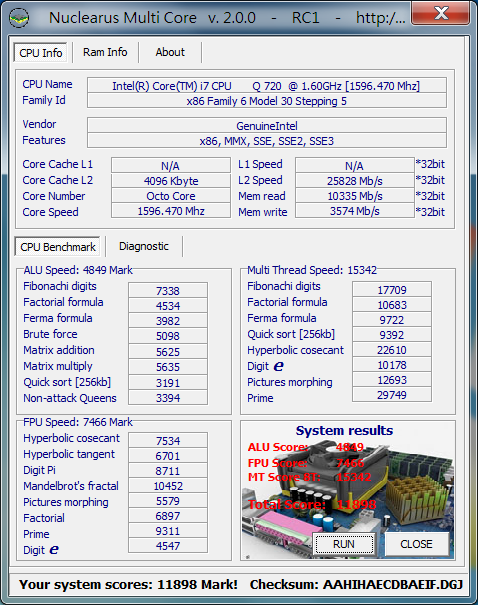The width and height of the screenshot is (478, 605).
Task: Click the MT Score 8T 15342 line
Action: [x=309, y=477]
